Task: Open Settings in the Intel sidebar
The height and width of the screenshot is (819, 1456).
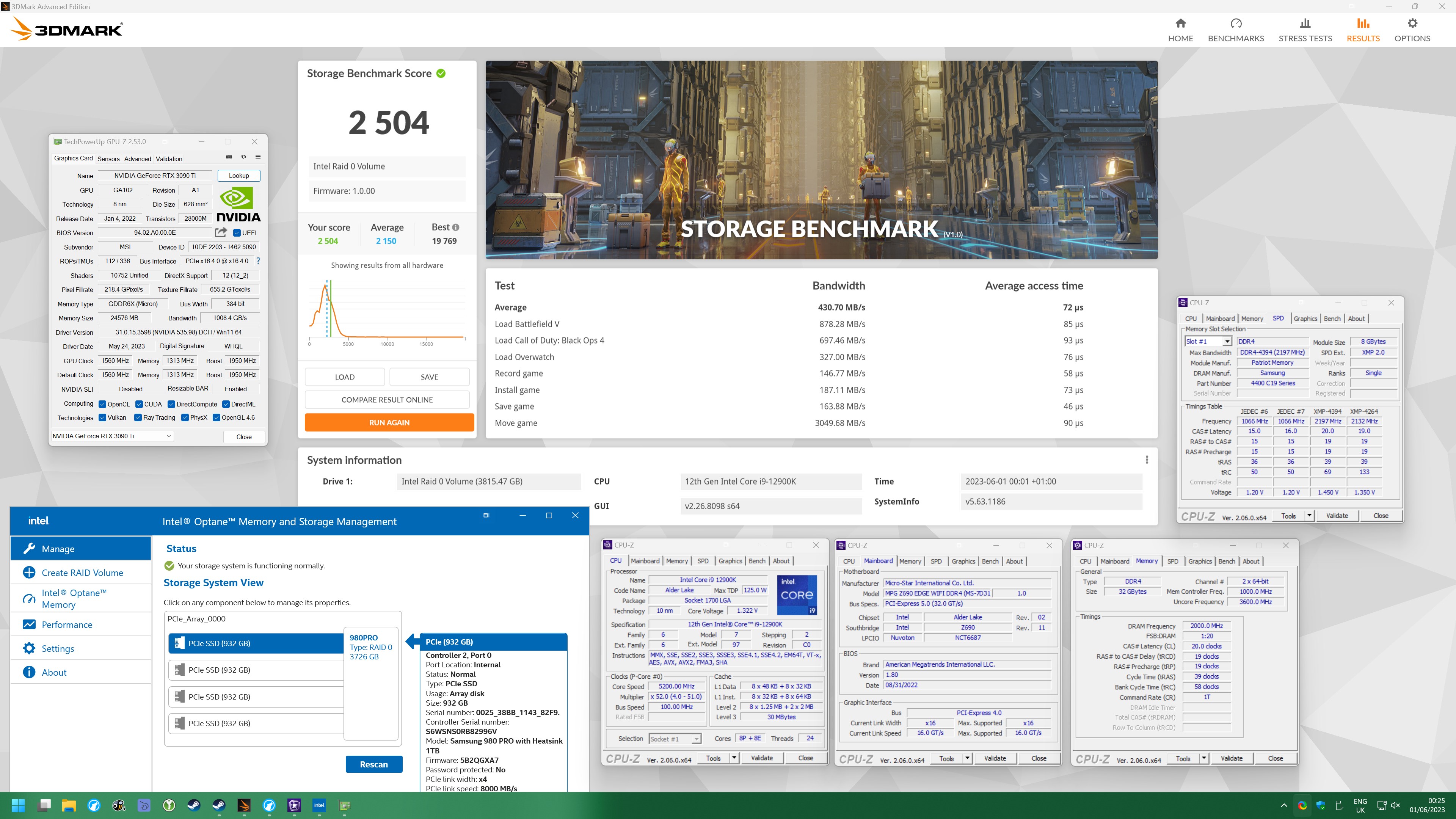Action: pyautogui.click(x=81, y=648)
